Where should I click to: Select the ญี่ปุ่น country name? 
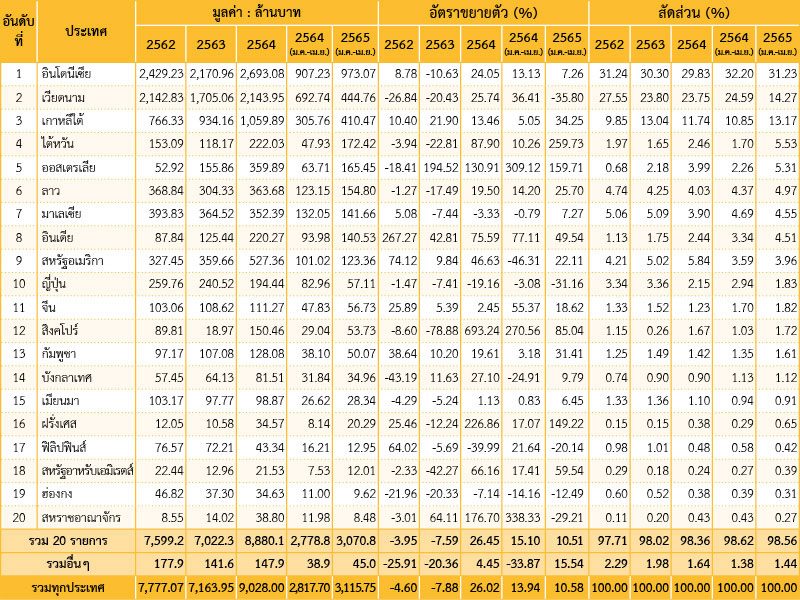pyautogui.click(x=54, y=284)
